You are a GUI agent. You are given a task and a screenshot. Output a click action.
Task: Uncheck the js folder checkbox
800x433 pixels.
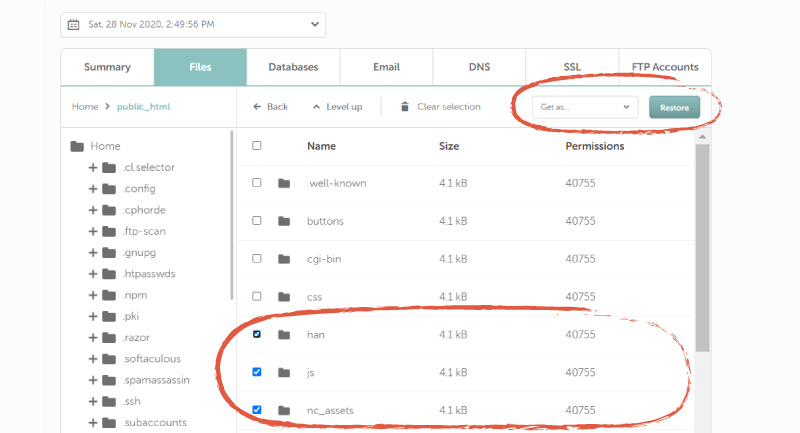coord(257,372)
